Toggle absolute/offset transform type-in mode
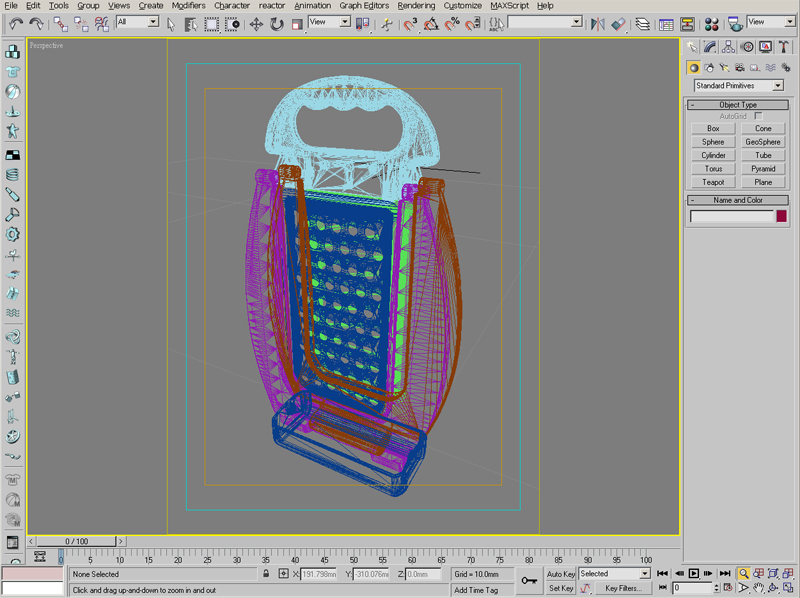 tap(283, 574)
